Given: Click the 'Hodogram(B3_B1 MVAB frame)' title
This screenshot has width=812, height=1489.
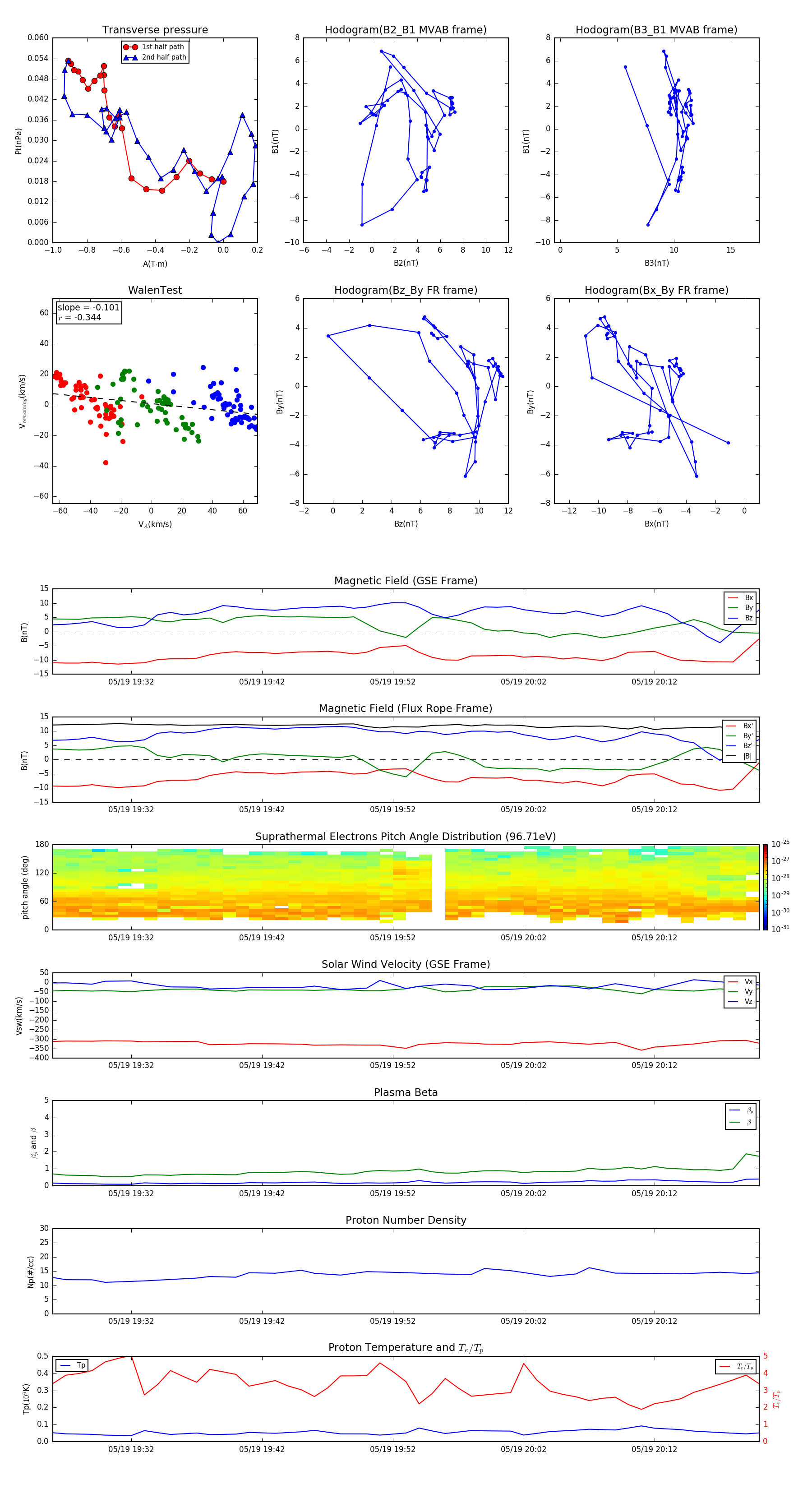Looking at the screenshot, I should pos(656,29).
